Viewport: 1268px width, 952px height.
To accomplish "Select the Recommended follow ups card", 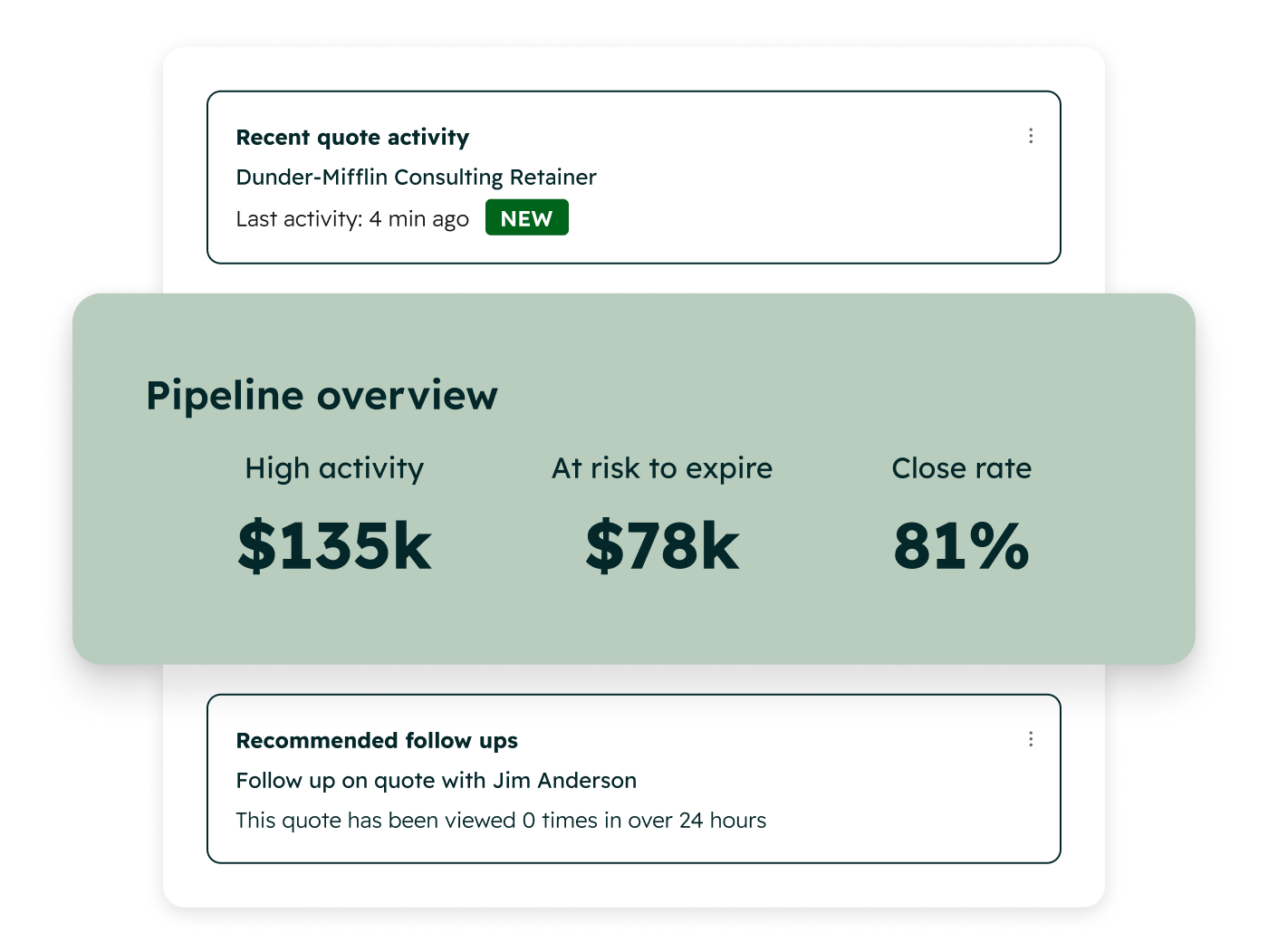I will 634,779.
